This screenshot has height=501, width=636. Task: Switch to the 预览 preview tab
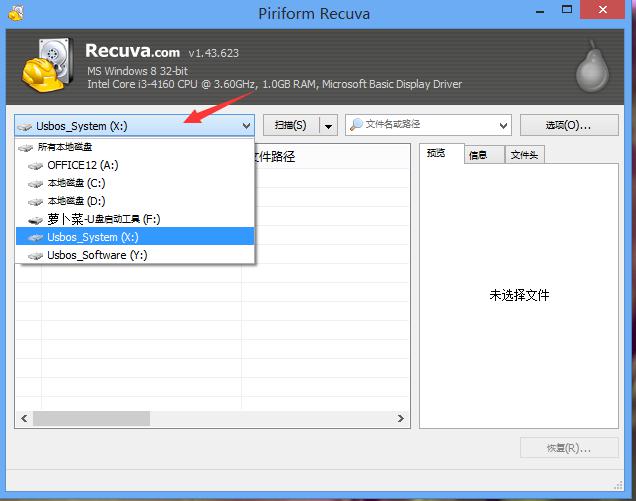pos(441,153)
